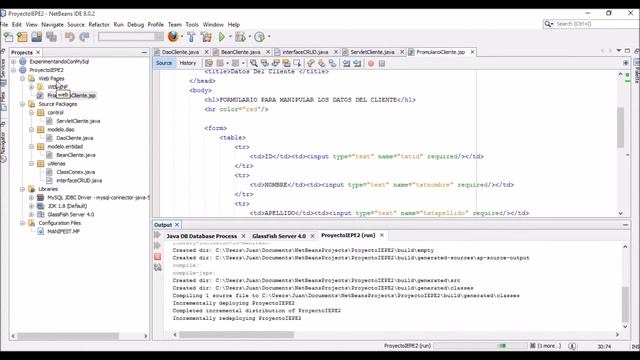Click the search magnifier icon in top bar
This screenshot has height=360, width=640.
[x=548, y=24]
